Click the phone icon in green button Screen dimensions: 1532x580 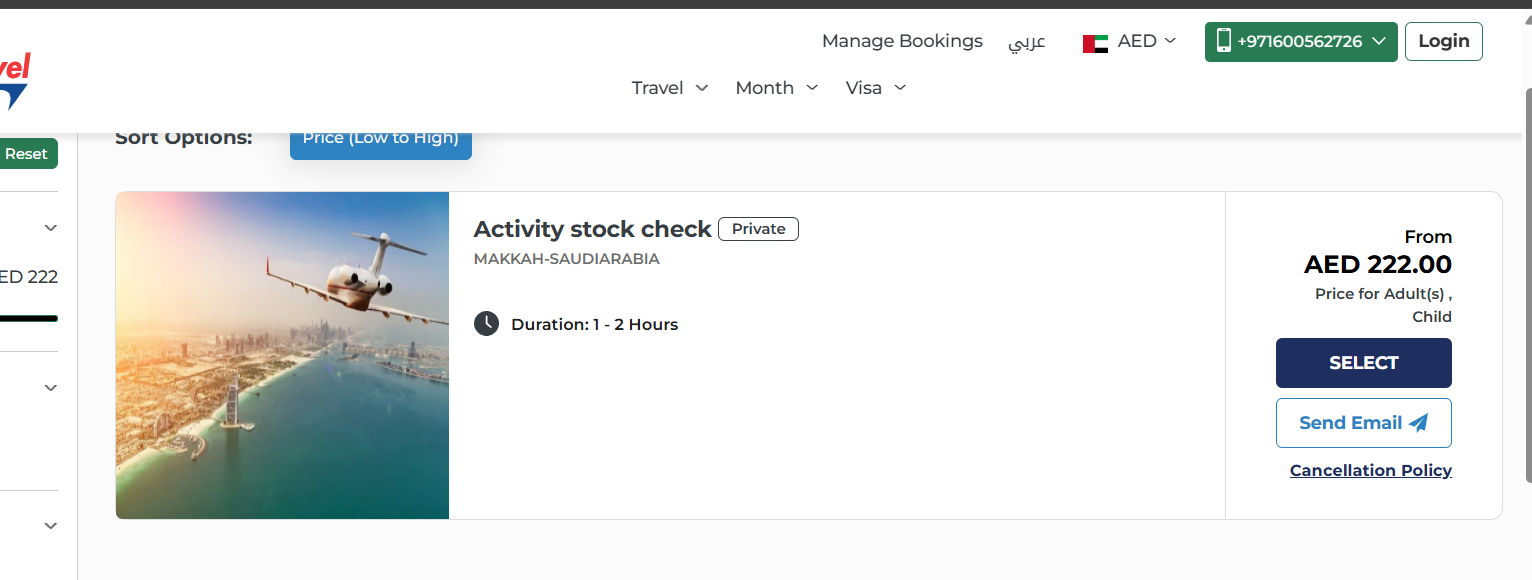point(1223,41)
